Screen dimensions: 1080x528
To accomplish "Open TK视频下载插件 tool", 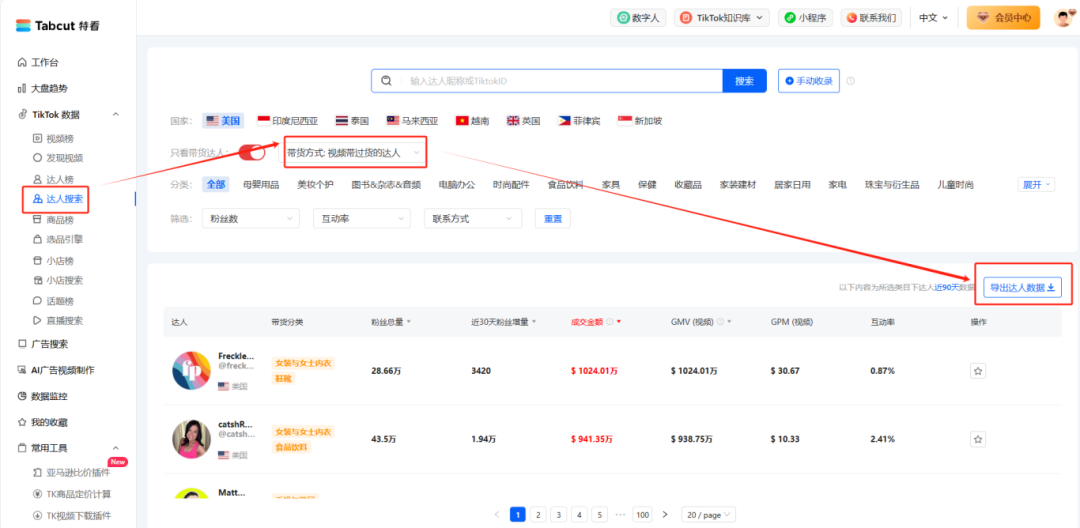I will [x=72, y=515].
